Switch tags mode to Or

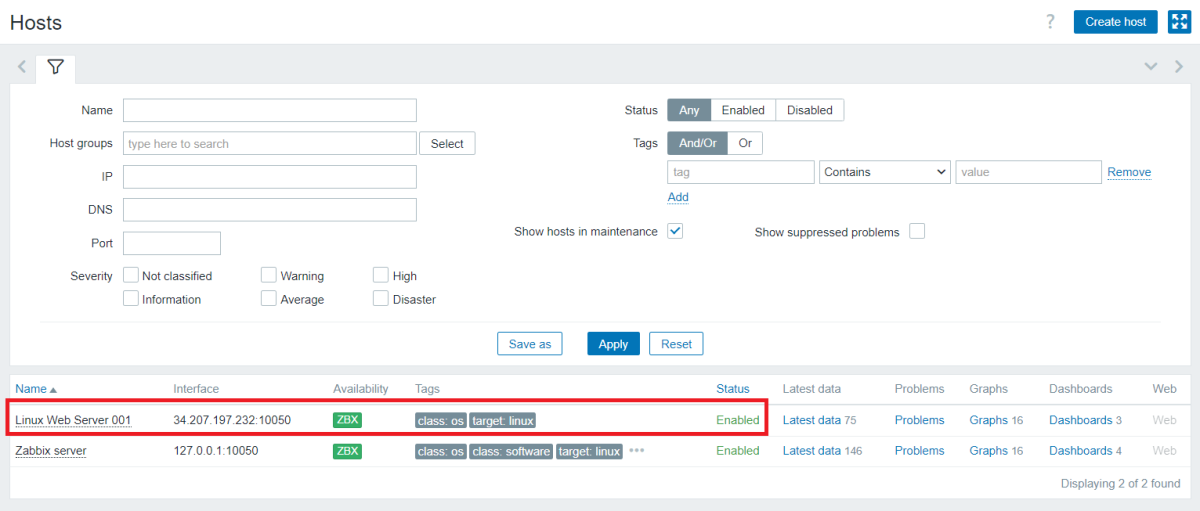pyautogui.click(x=745, y=143)
